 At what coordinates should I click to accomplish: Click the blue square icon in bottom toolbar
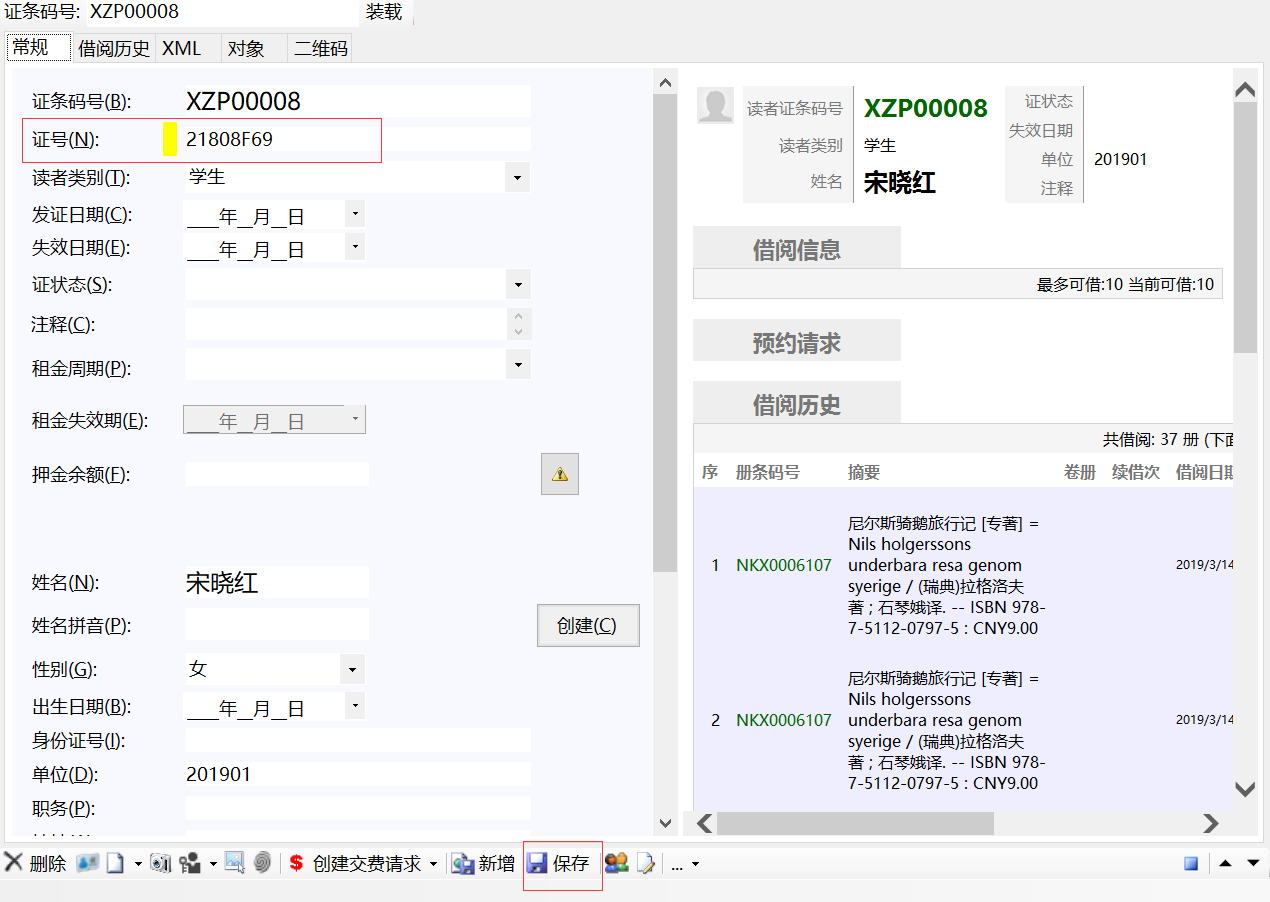tap(1191, 863)
